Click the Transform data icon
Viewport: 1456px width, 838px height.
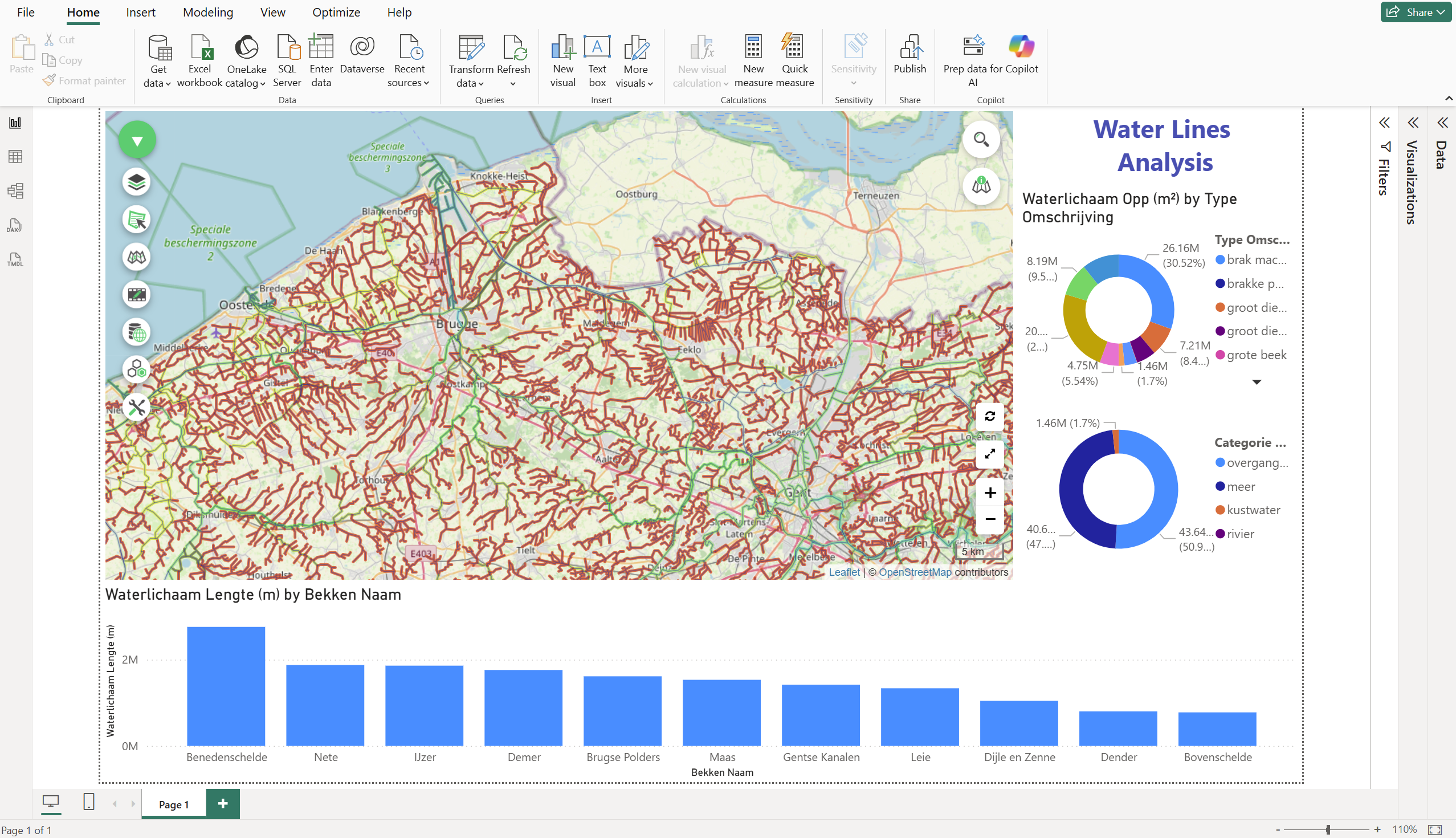pyautogui.click(x=471, y=48)
